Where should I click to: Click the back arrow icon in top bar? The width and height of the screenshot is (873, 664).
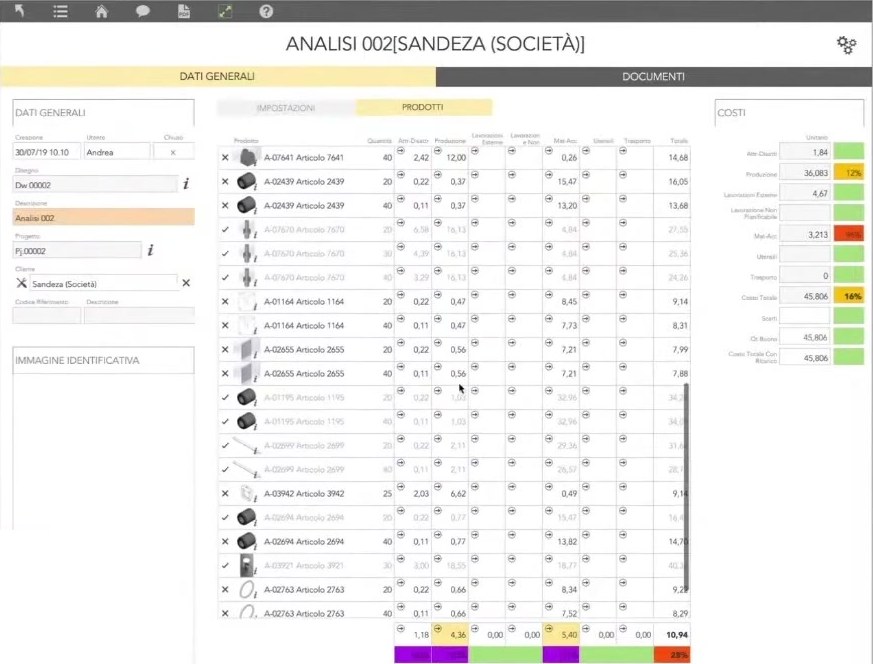pyautogui.click(x=19, y=11)
